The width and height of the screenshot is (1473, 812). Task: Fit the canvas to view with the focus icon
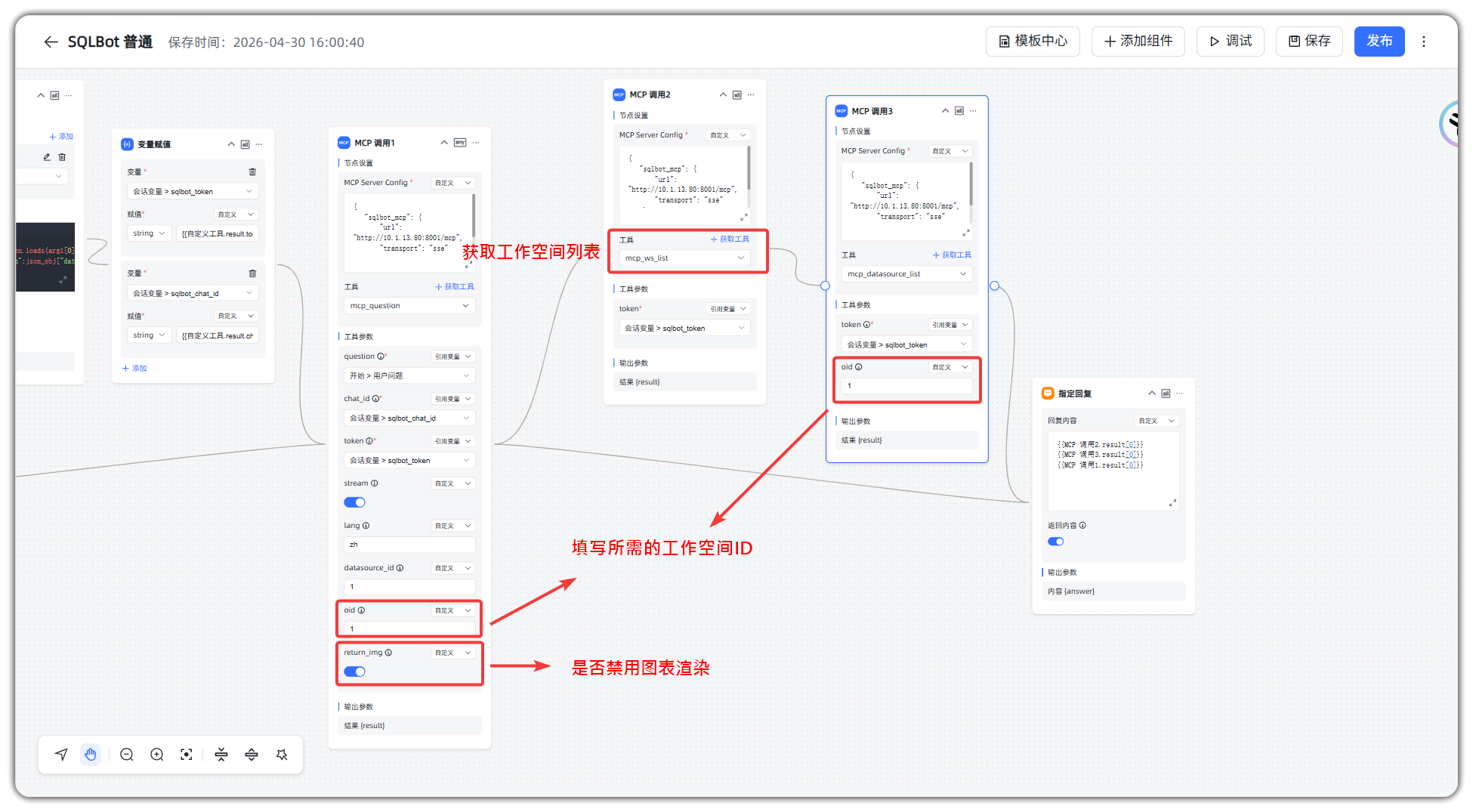tap(187, 754)
